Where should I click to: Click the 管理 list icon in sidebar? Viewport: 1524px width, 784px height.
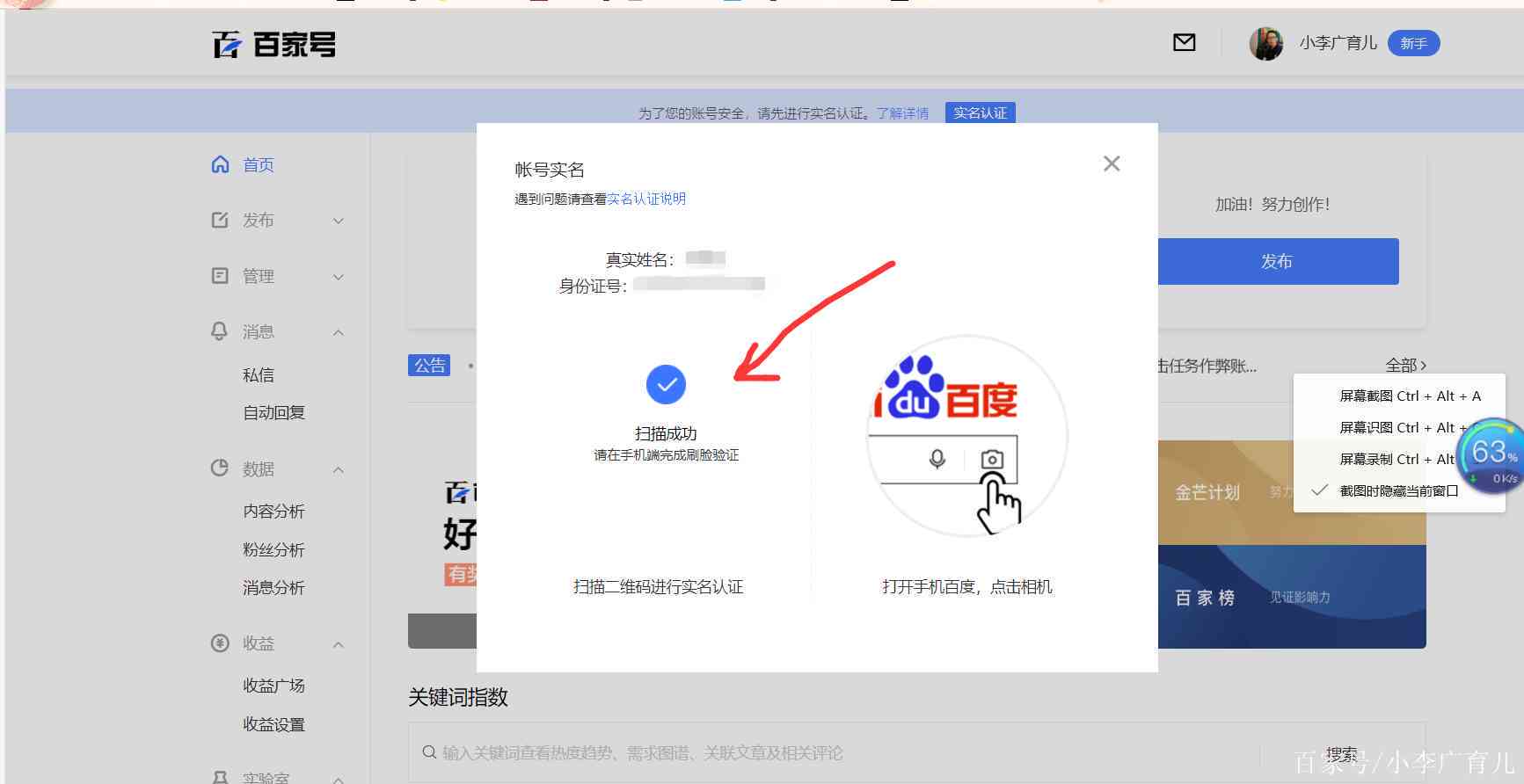pyautogui.click(x=220, y=276)
